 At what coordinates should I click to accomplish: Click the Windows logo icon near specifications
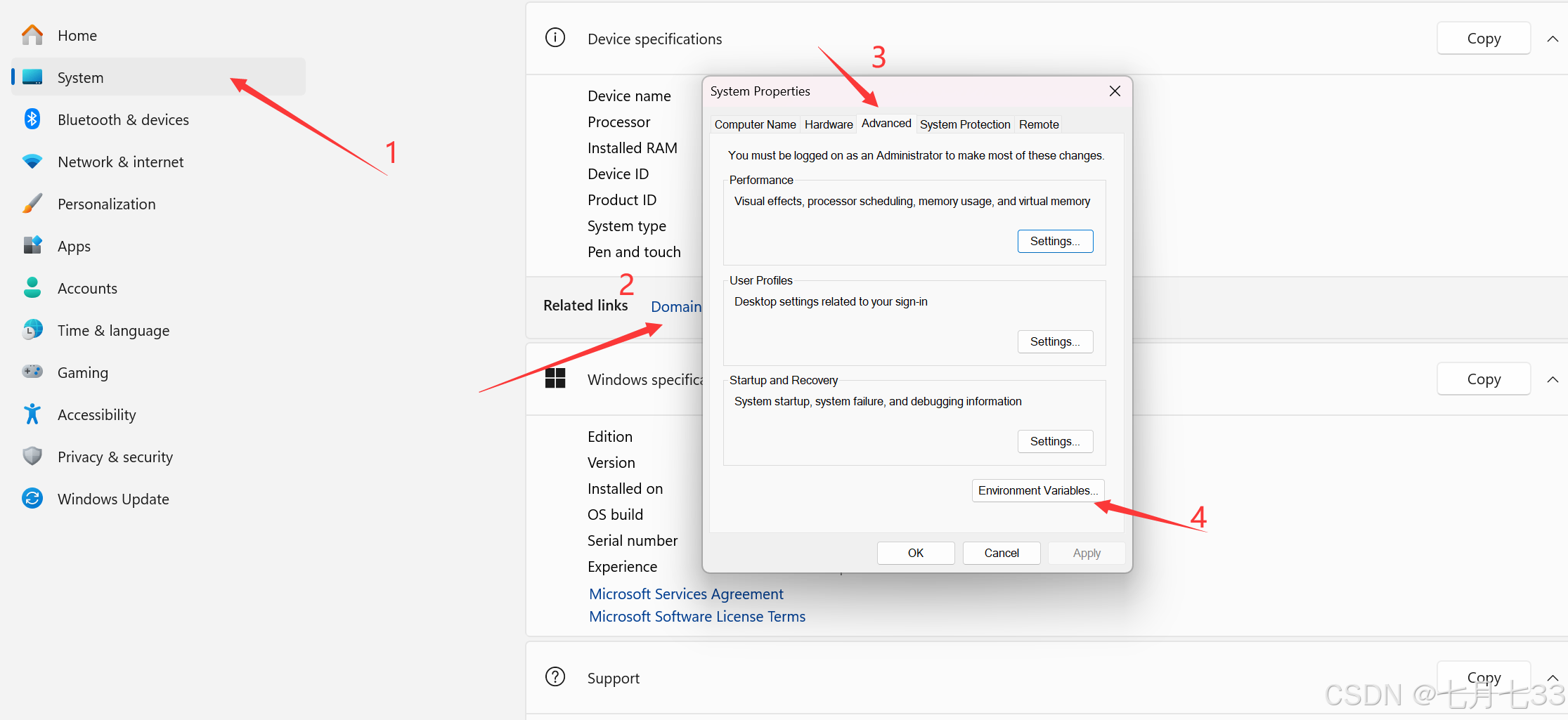555,379
